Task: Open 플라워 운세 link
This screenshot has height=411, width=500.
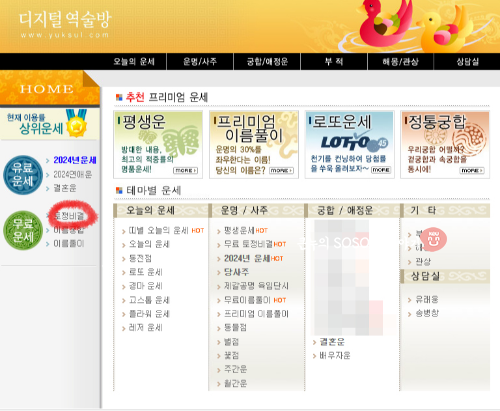Action: pyautogui.click(x=149, y=314)
